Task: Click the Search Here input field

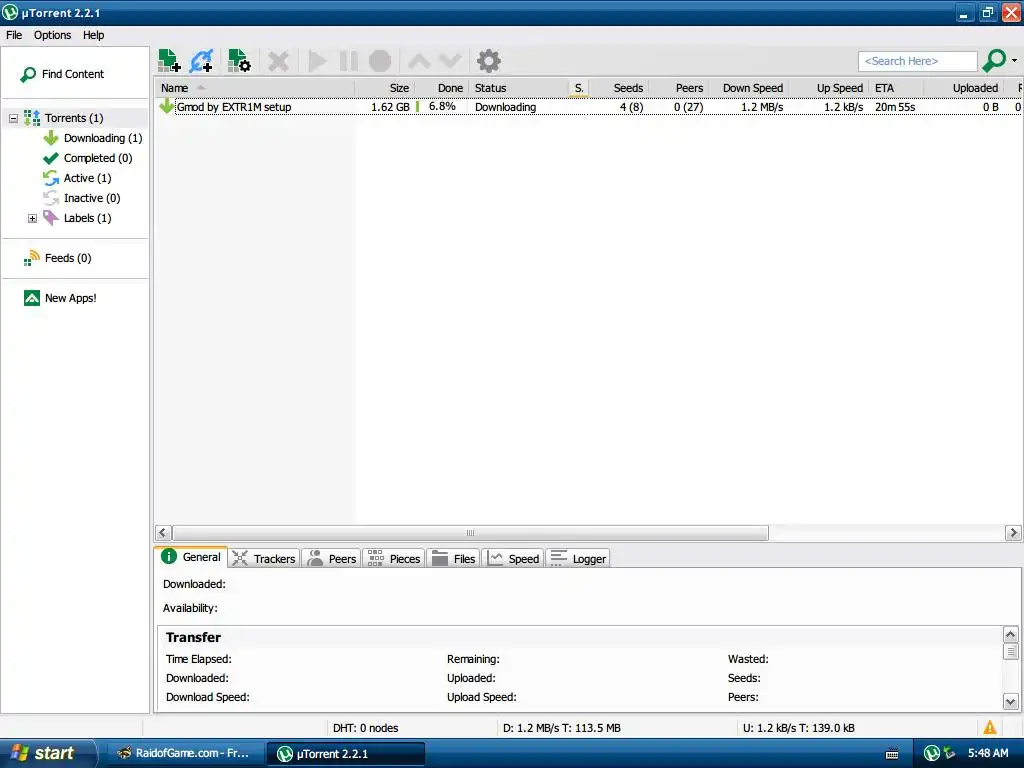Action: point(918,61)
